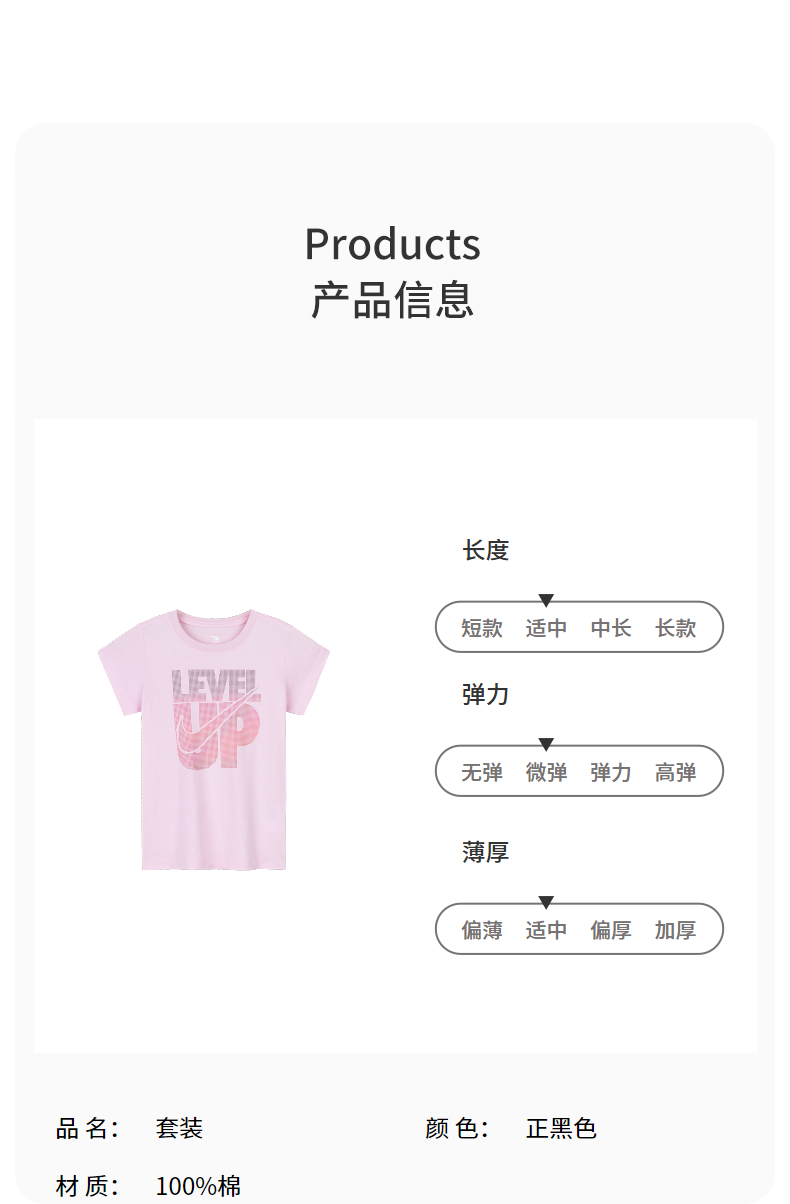This screenshot has width=790, height=1204.
Task: Select 短款 in the length scale
Action: pyautogui.click(x=482, y=628)
